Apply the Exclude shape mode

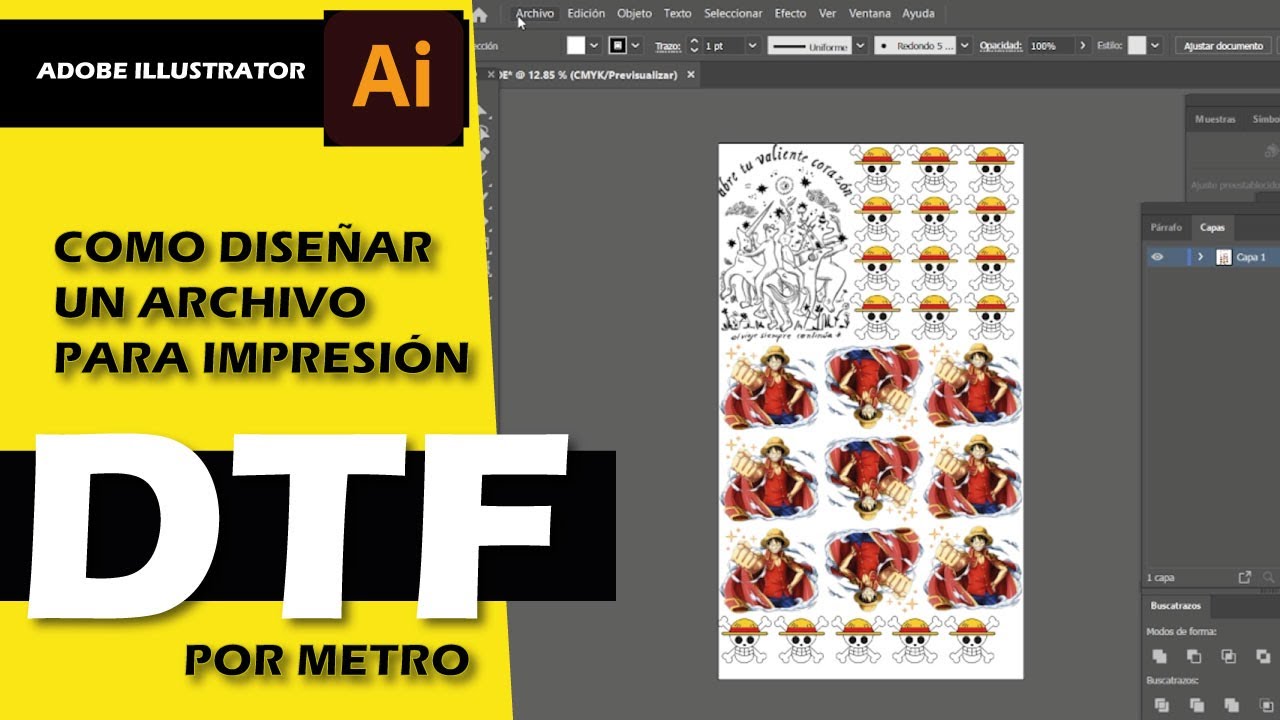pos(1263,656)
